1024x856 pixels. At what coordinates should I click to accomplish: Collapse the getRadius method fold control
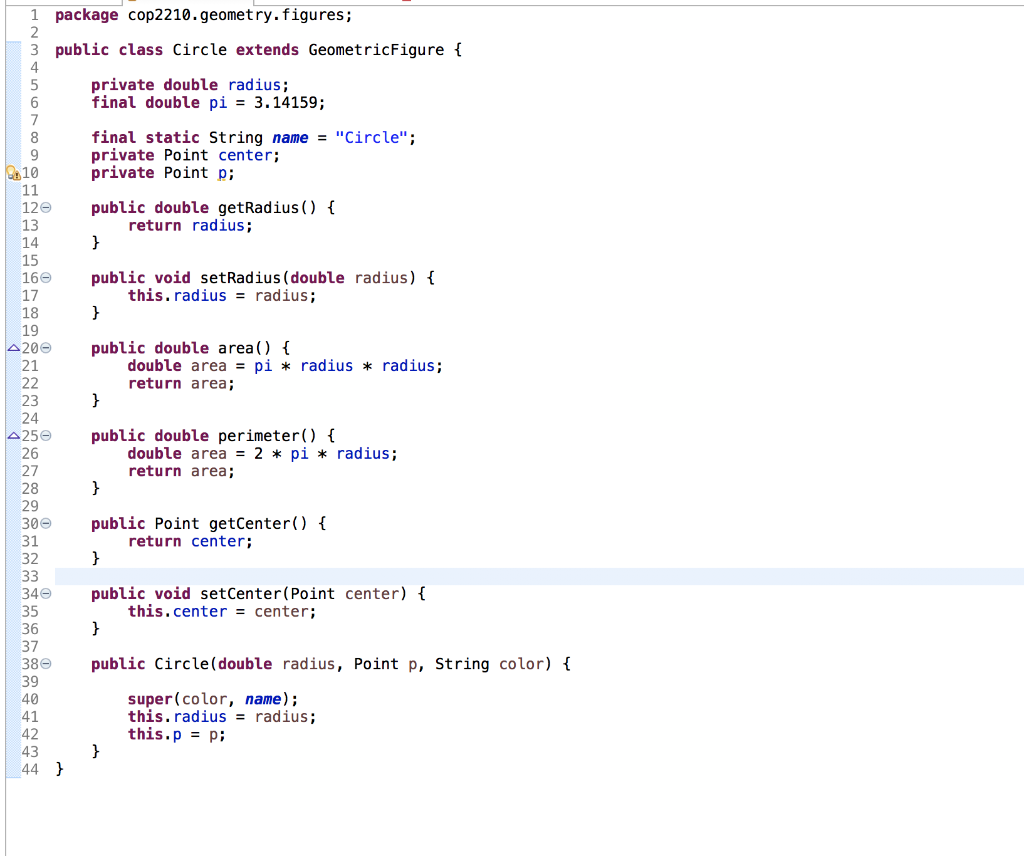tap(46, 207)
